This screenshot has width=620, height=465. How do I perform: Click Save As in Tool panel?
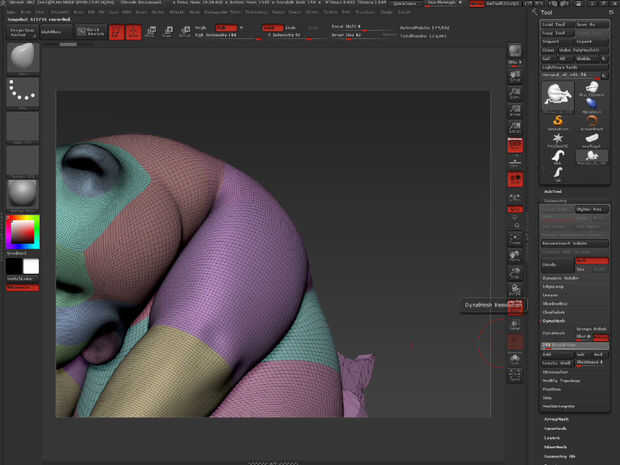(592, 25)
